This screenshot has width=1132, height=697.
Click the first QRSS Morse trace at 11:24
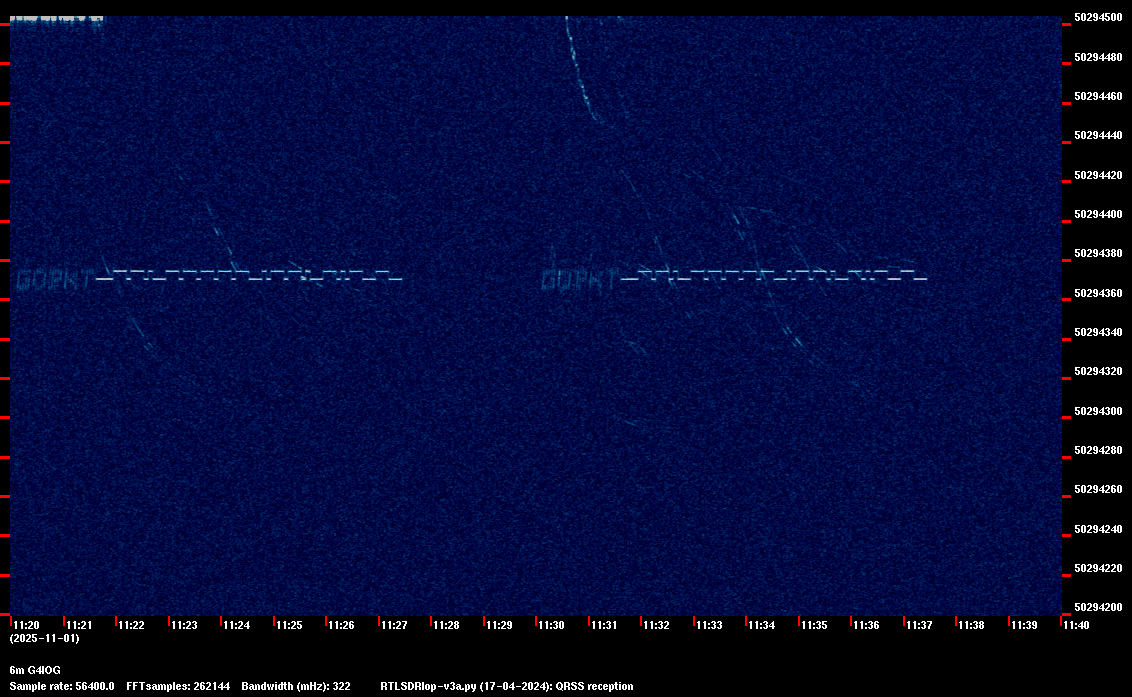pos(249,276)
